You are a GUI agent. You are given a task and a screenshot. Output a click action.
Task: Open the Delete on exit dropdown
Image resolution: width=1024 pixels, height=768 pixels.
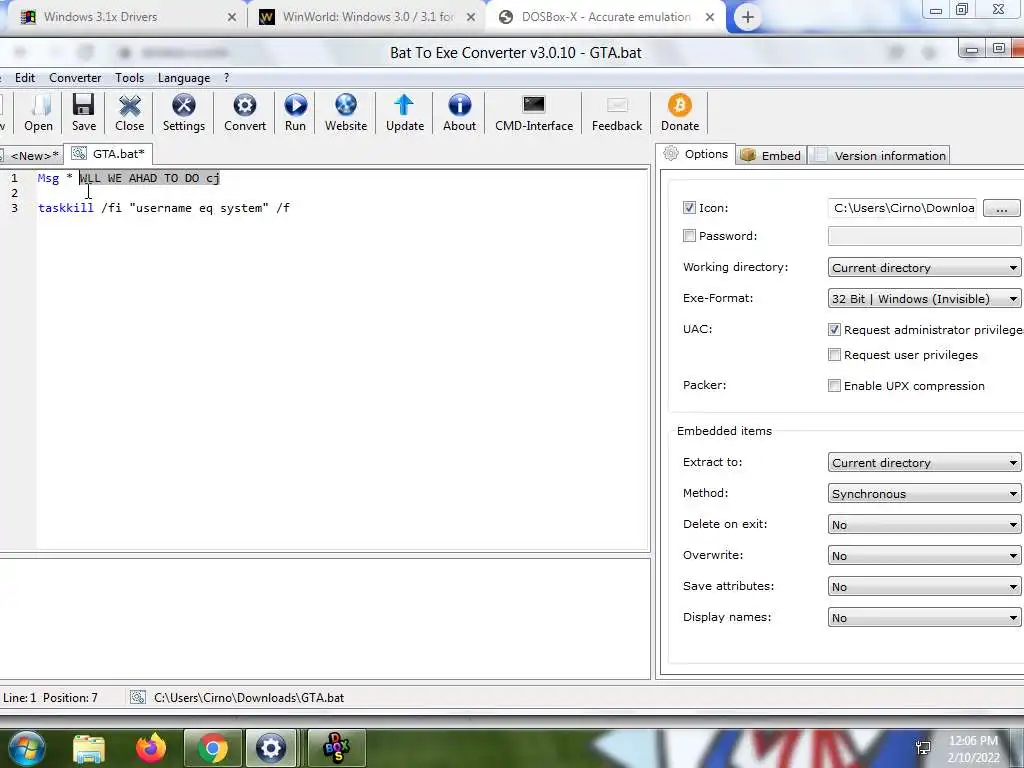(924, 524)
